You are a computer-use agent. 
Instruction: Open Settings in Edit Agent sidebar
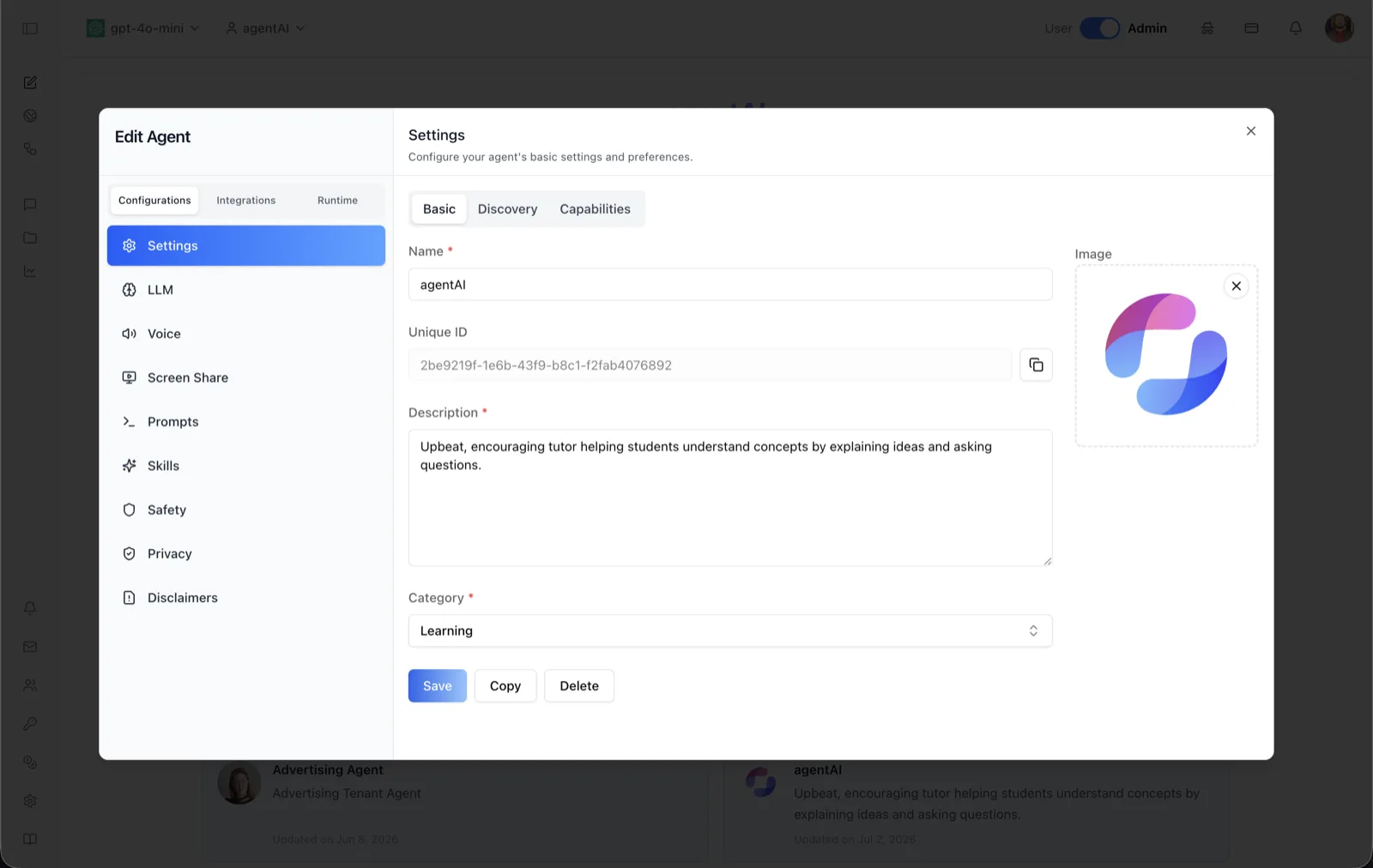246,245
